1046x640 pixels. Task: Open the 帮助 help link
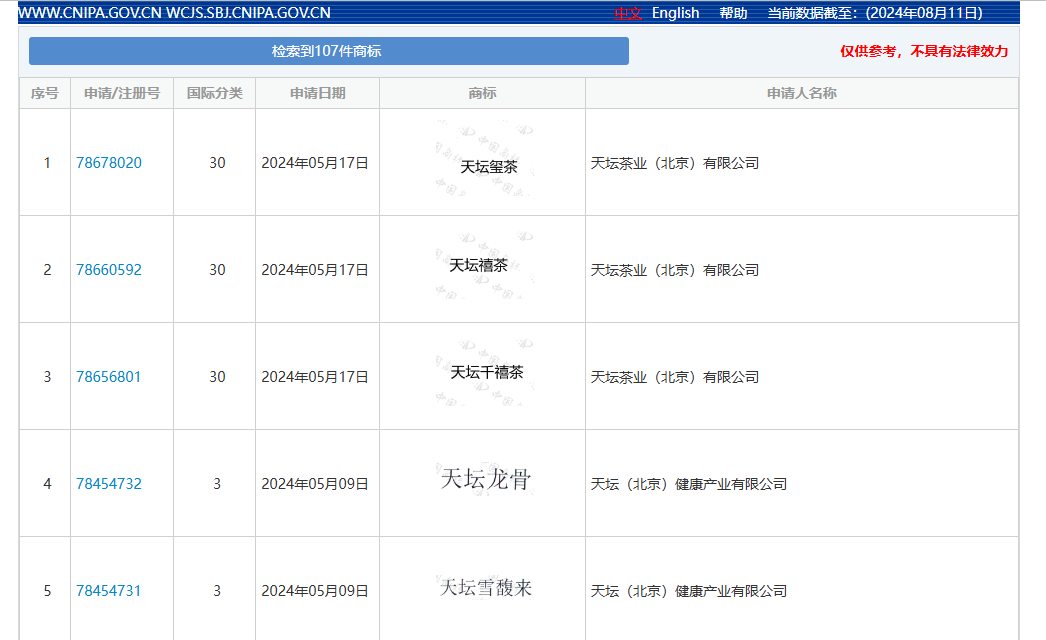tap(733, 13)
